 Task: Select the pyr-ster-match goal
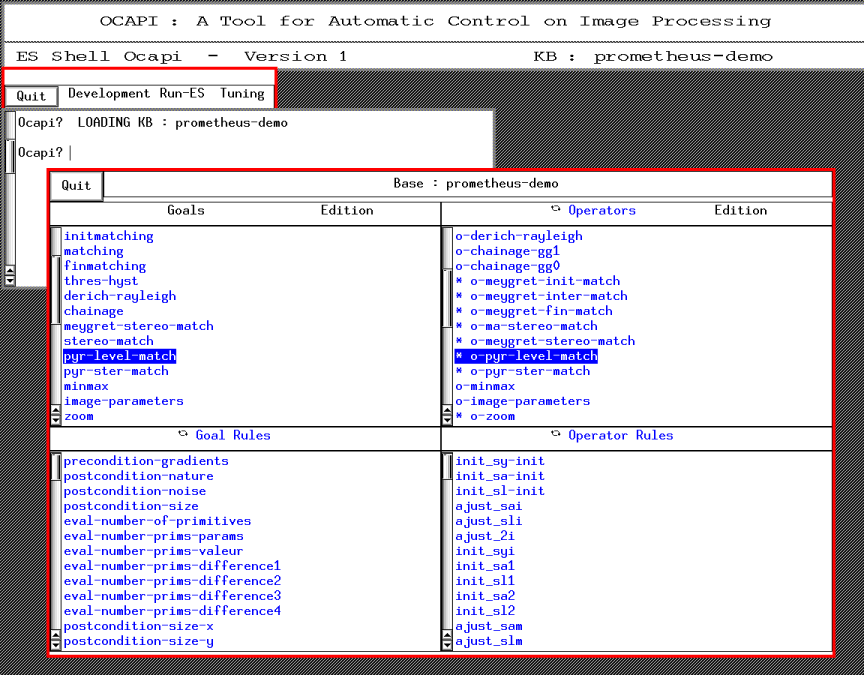point(116,371)
